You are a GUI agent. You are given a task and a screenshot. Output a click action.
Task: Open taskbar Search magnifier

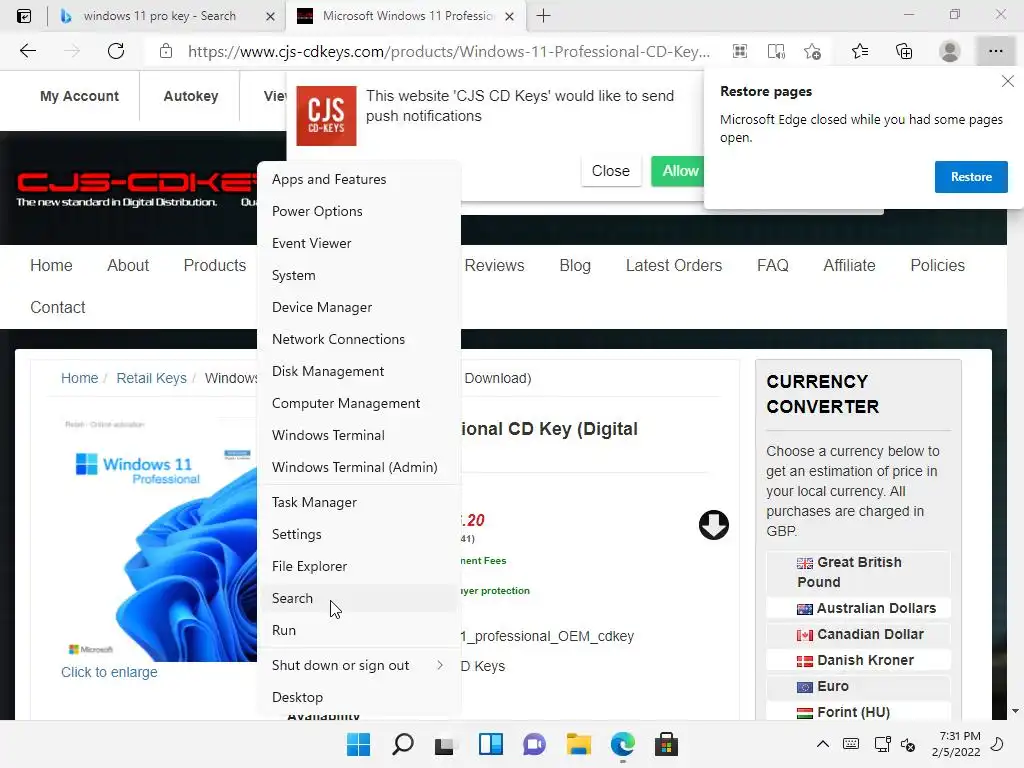[x=403, y=744]
